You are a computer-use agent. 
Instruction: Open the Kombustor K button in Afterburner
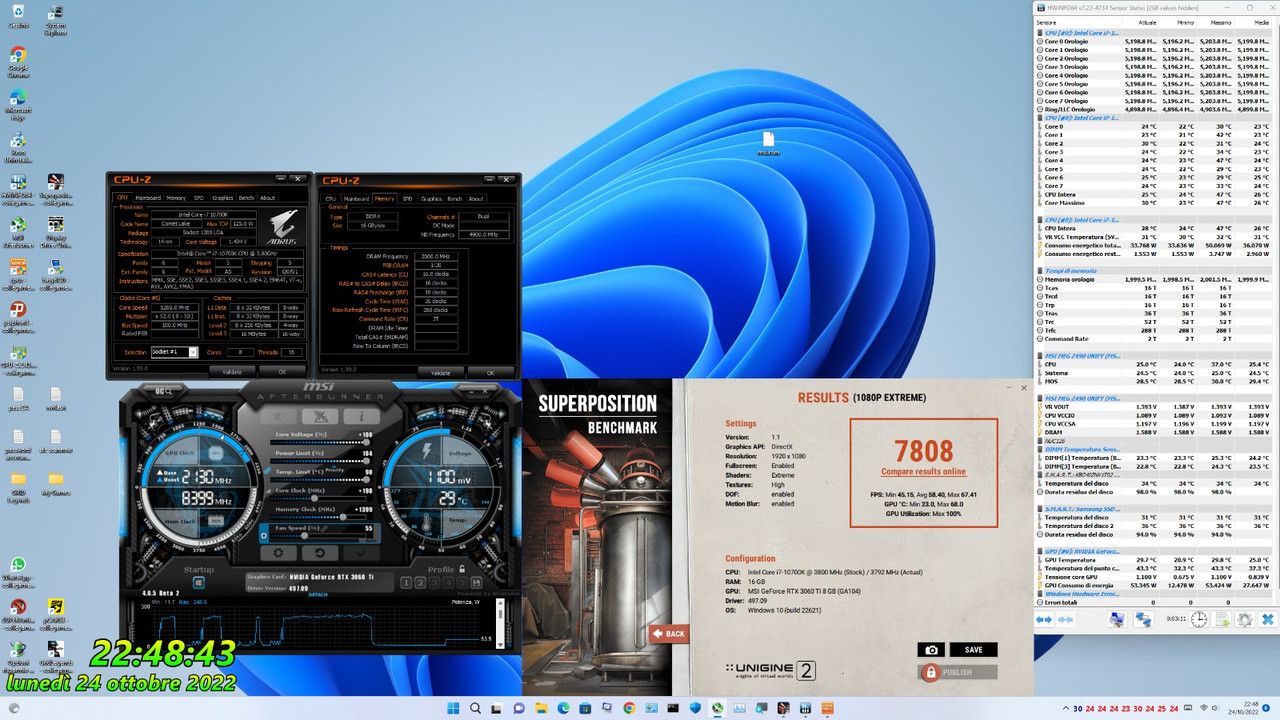point(278,417)
